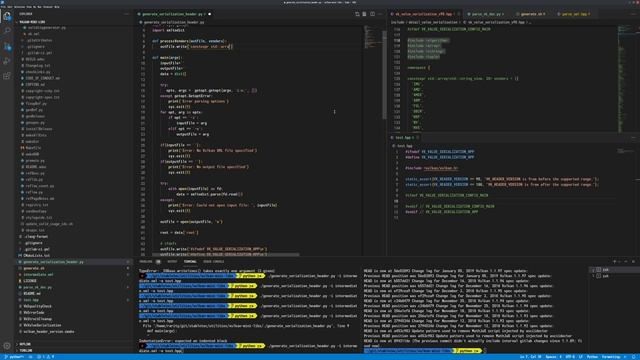Open the Run and Debug view in the activity bar

coord(7,61)
